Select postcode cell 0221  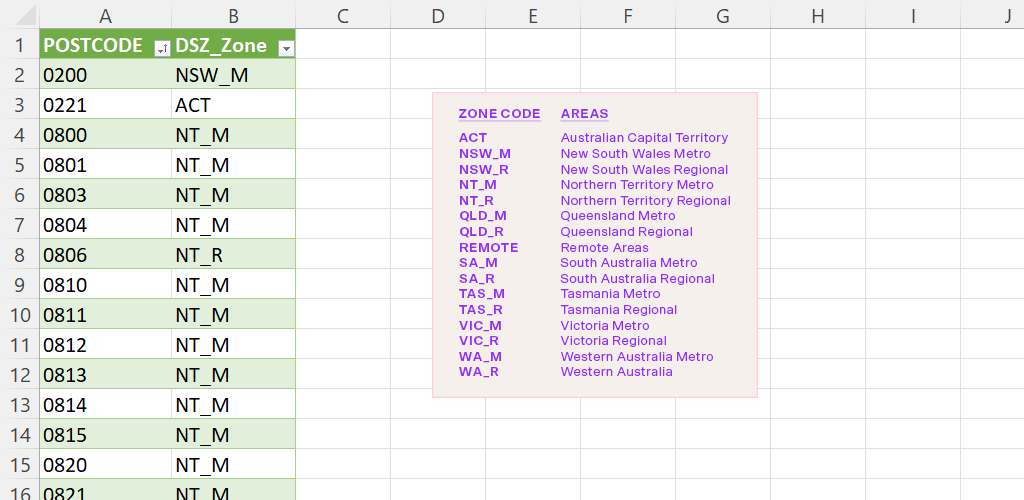(105, 105)
